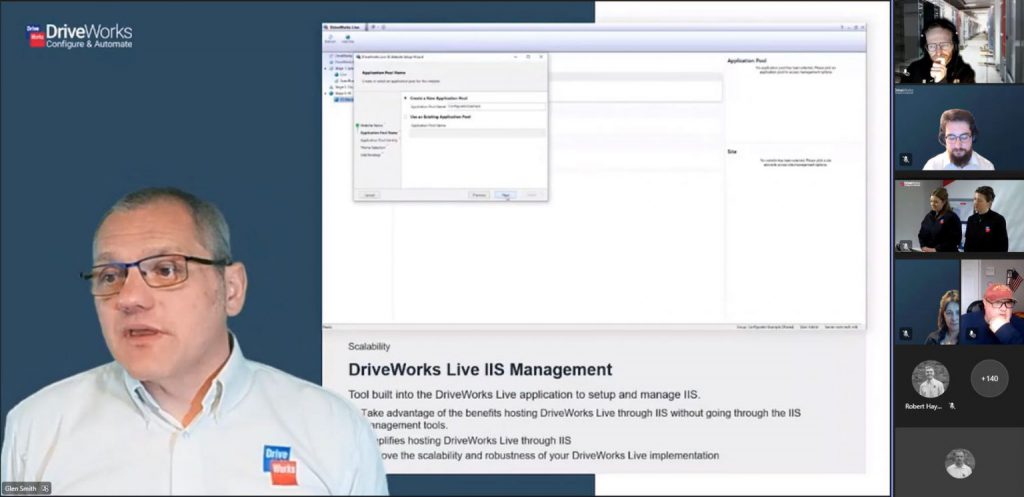Image resolution: width=1024 pixels, height=497 pixels.
Task: Click the Application Pool panel heading
Action: 746,61
